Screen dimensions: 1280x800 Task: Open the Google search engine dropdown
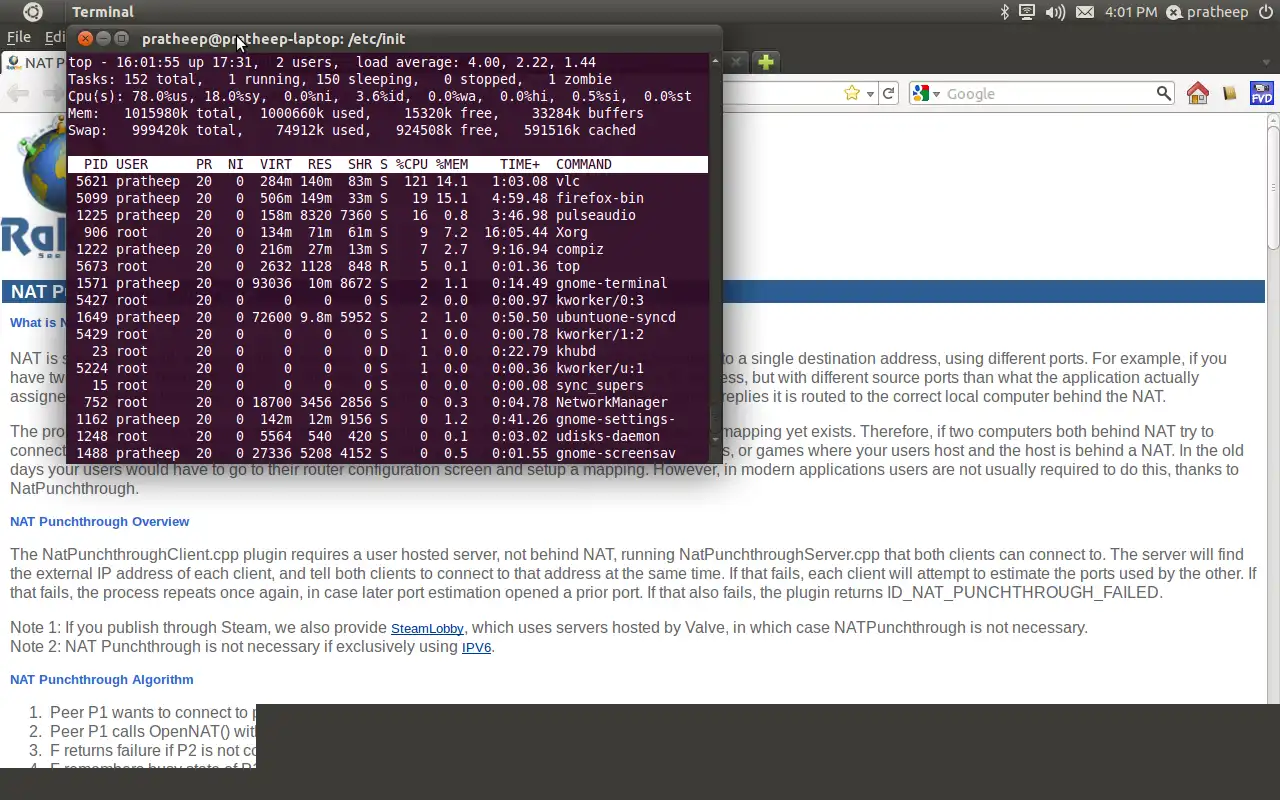pyautogui.click(x=924, y=93)
